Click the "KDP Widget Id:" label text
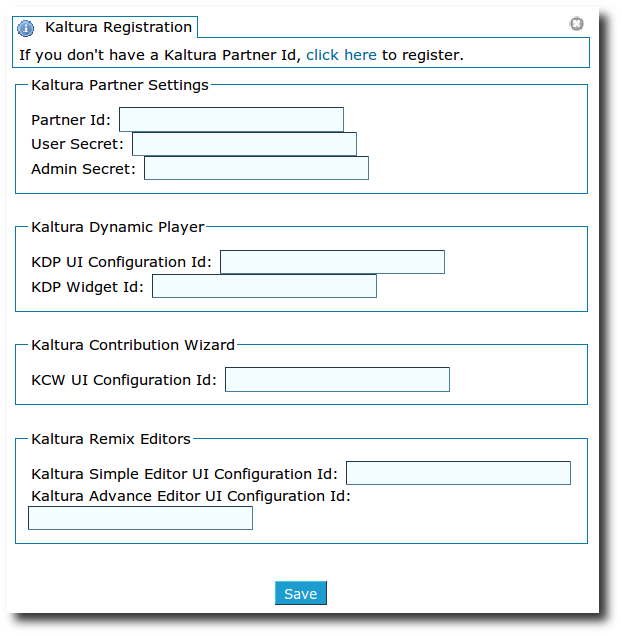The width and height of the screenshot is (622, 636). pyautogui.click(x=87, y=287)
